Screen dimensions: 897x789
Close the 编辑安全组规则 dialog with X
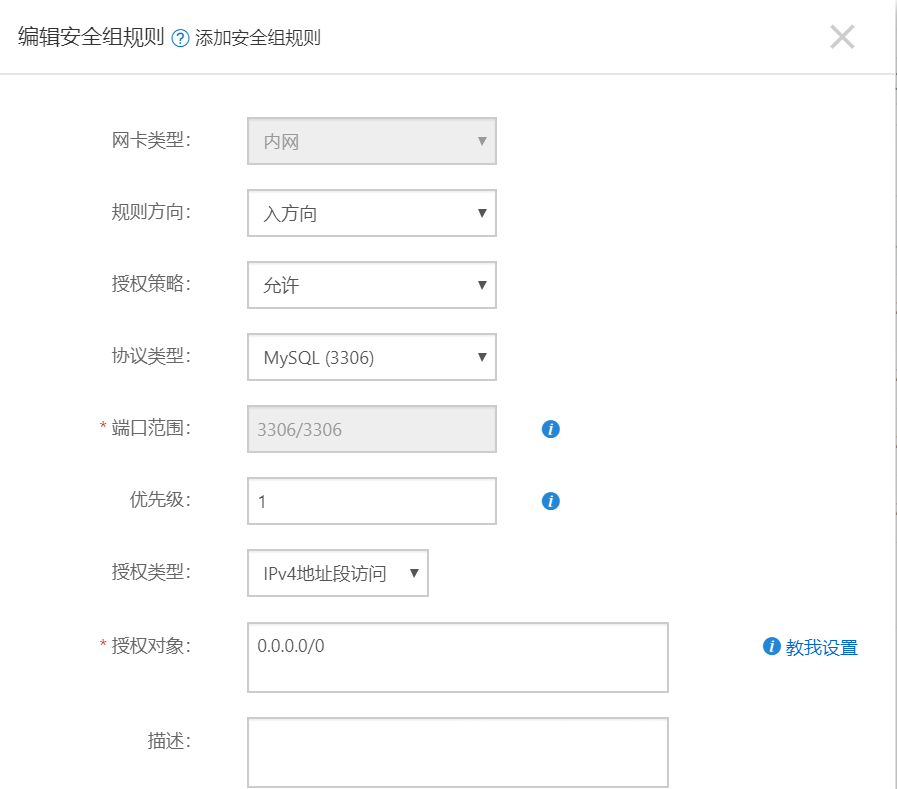click(x=842, y=37)
